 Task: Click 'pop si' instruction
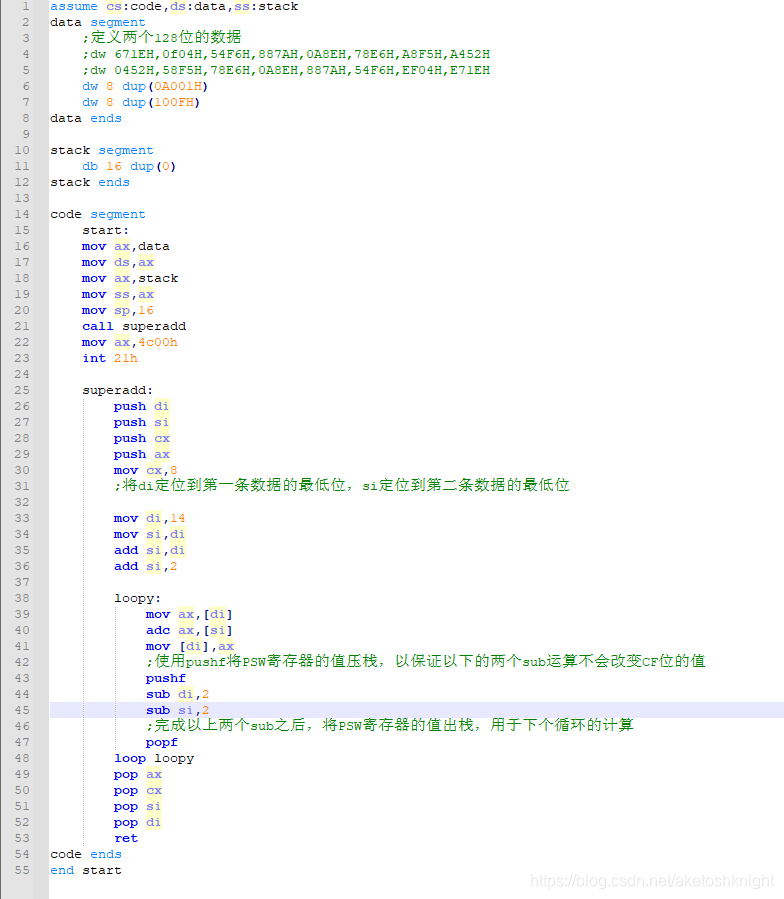(x=137, y=807)
